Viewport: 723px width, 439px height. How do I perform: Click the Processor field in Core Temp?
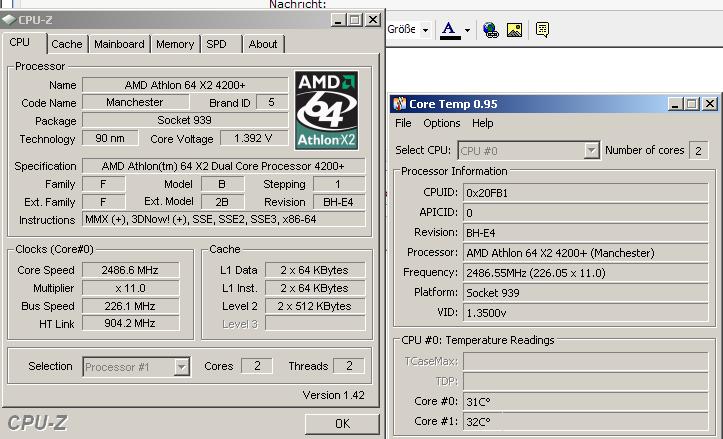click(x=586, y=253)
